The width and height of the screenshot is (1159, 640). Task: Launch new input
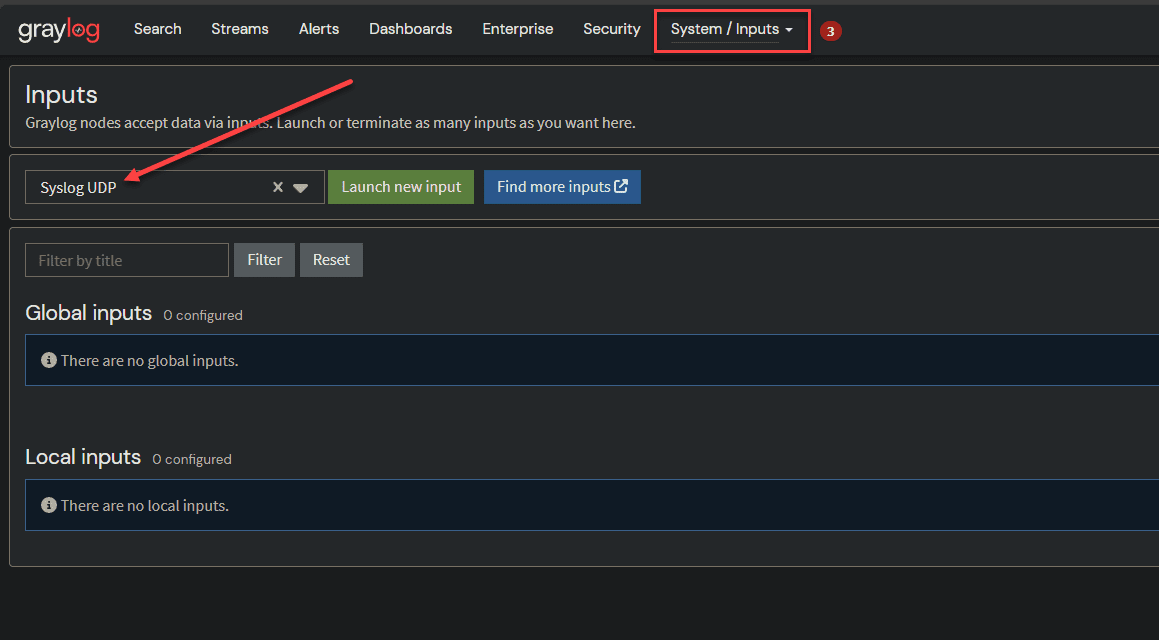[401, 187]
